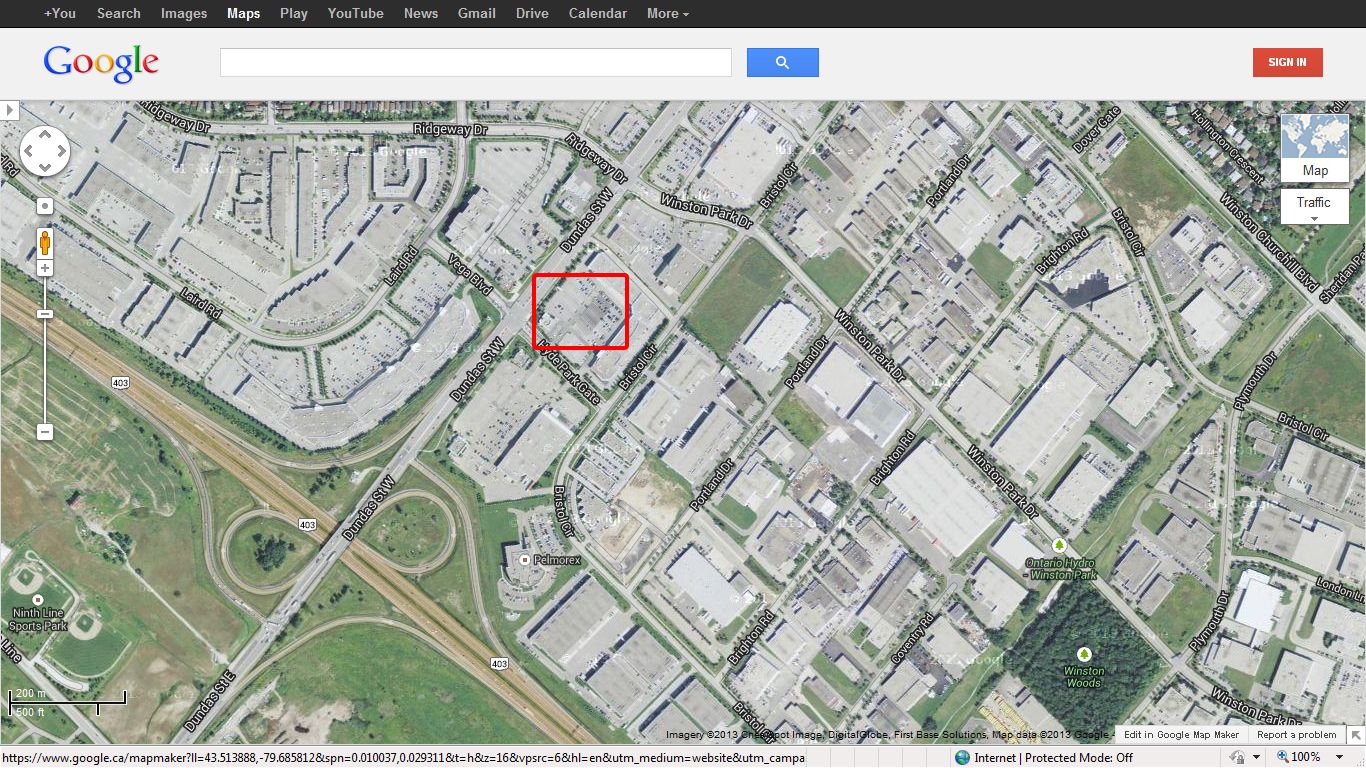
Task: Go to Gmail in the navigation bar
Action: [x=477, y=13]
